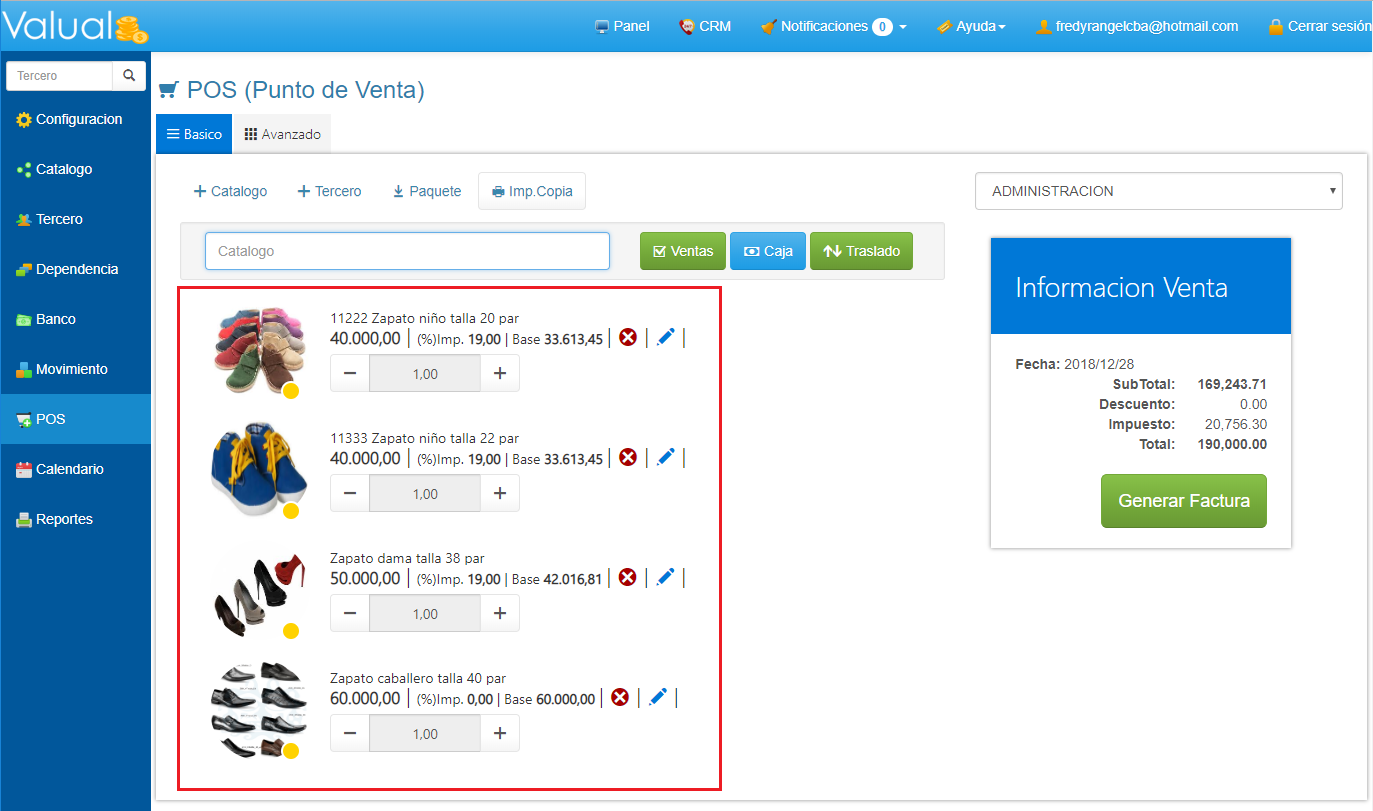Screen dimensions: 1373x811
Task: Expand the Ayuda menu
Action: (x=971, y=26)
